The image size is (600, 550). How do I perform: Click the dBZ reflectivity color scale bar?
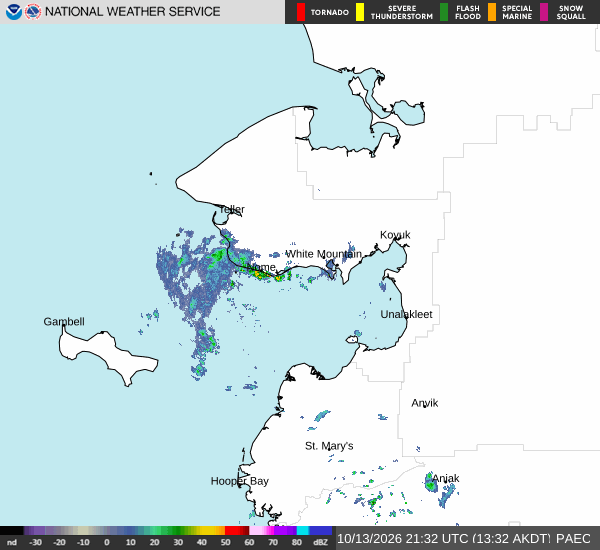[x=166, y=530]
